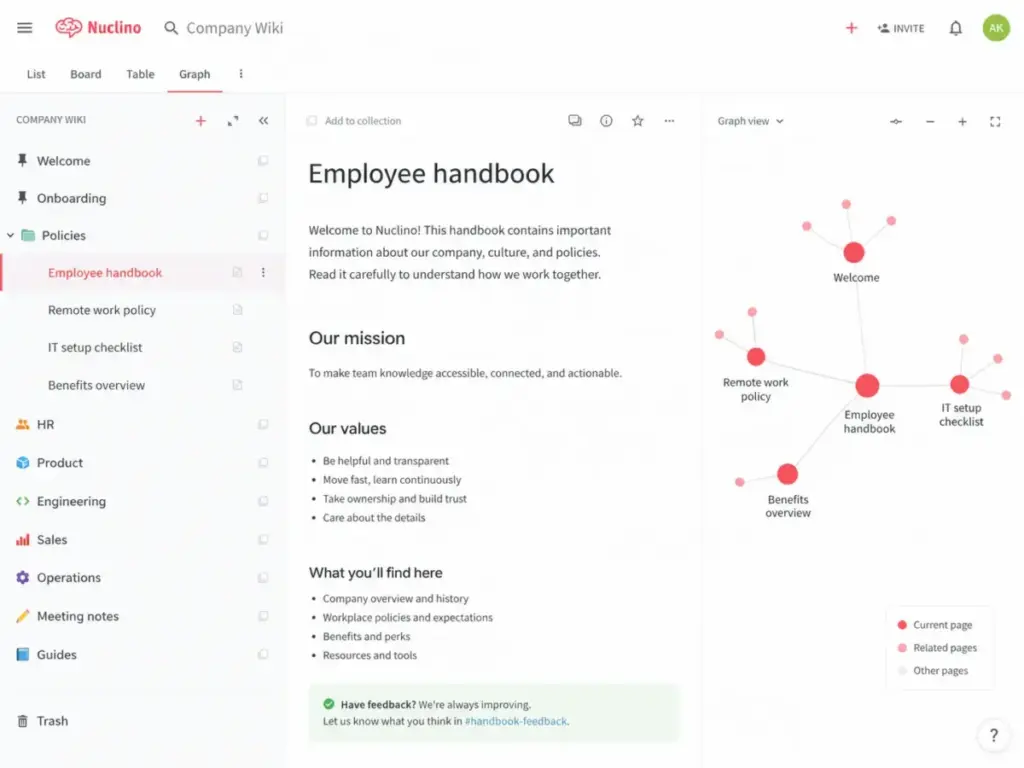Tick the Add to collection checkbox
The height and width of the screenshot is (768, 1024).
tap(312, 121)
